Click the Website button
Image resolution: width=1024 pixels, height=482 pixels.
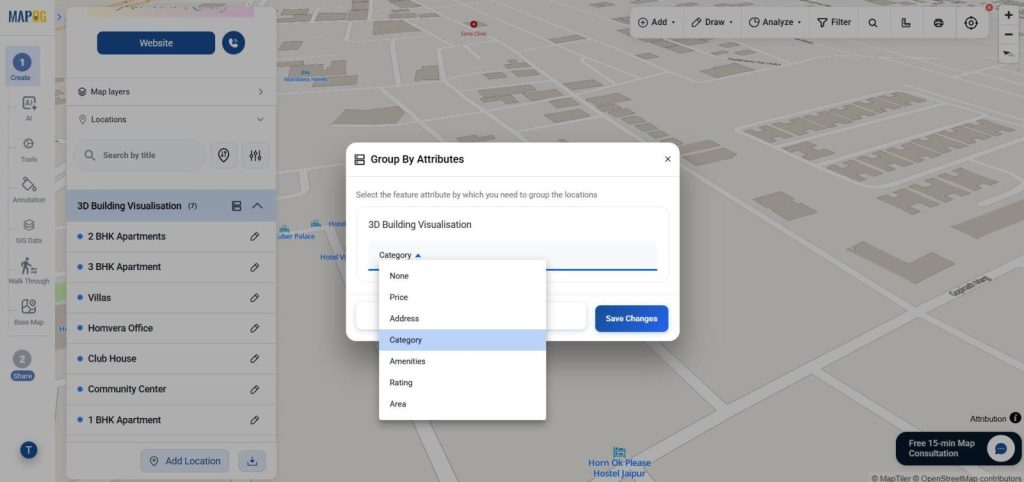point(156,43)
